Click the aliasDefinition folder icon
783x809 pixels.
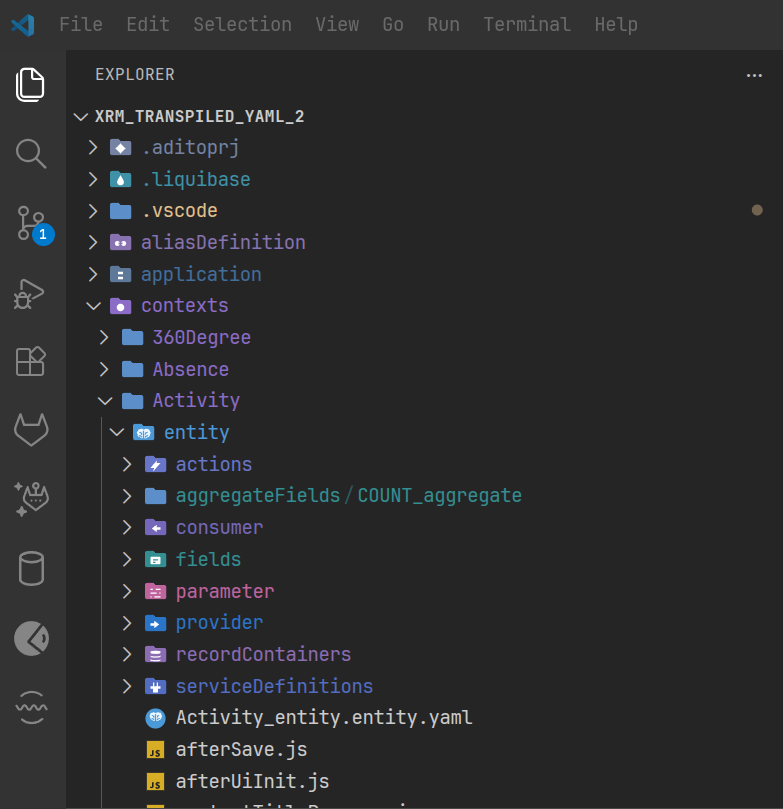tap(121, 242)
